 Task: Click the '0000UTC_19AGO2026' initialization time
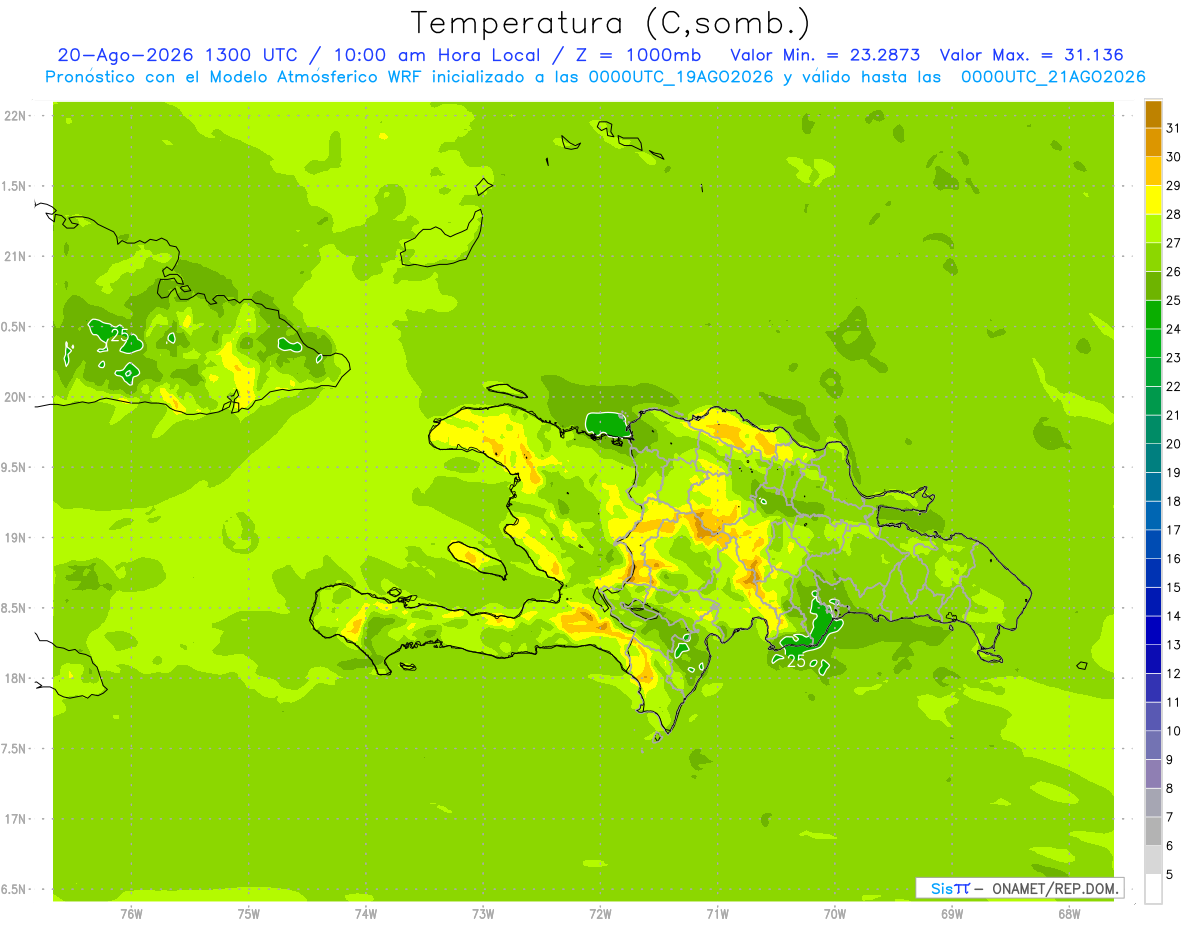(x=681, y=77)
